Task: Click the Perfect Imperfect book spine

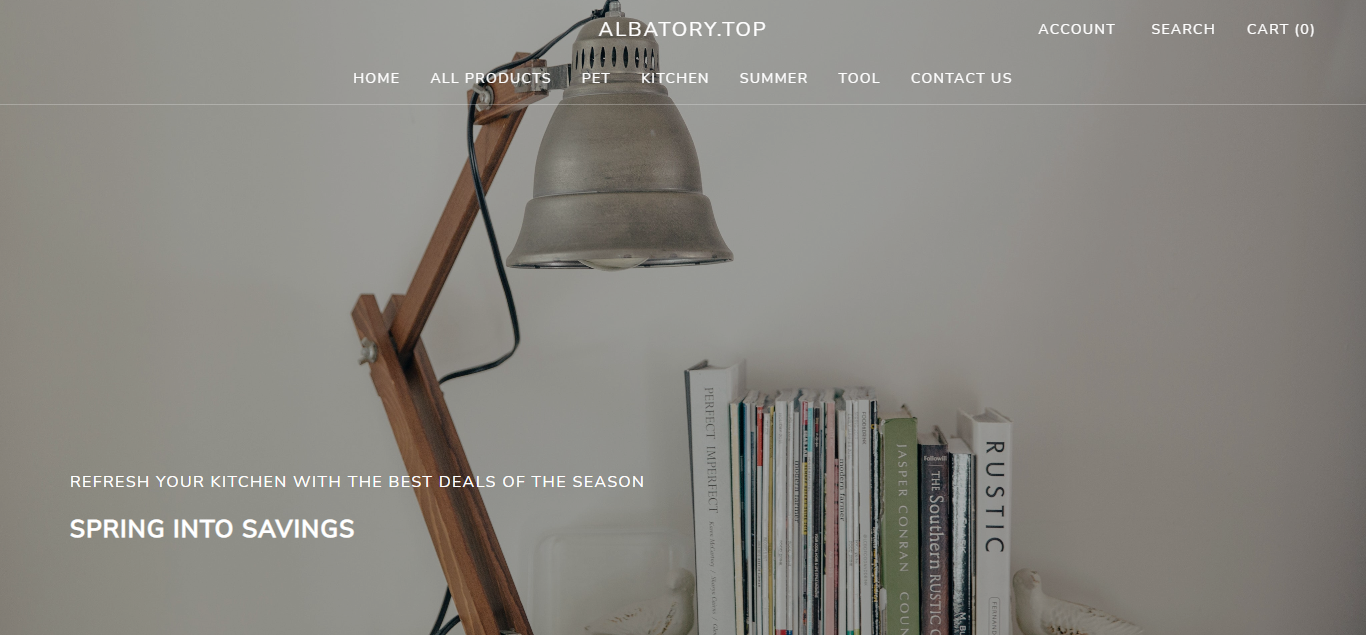Action: pyautogui.click(x=711, y=500)
